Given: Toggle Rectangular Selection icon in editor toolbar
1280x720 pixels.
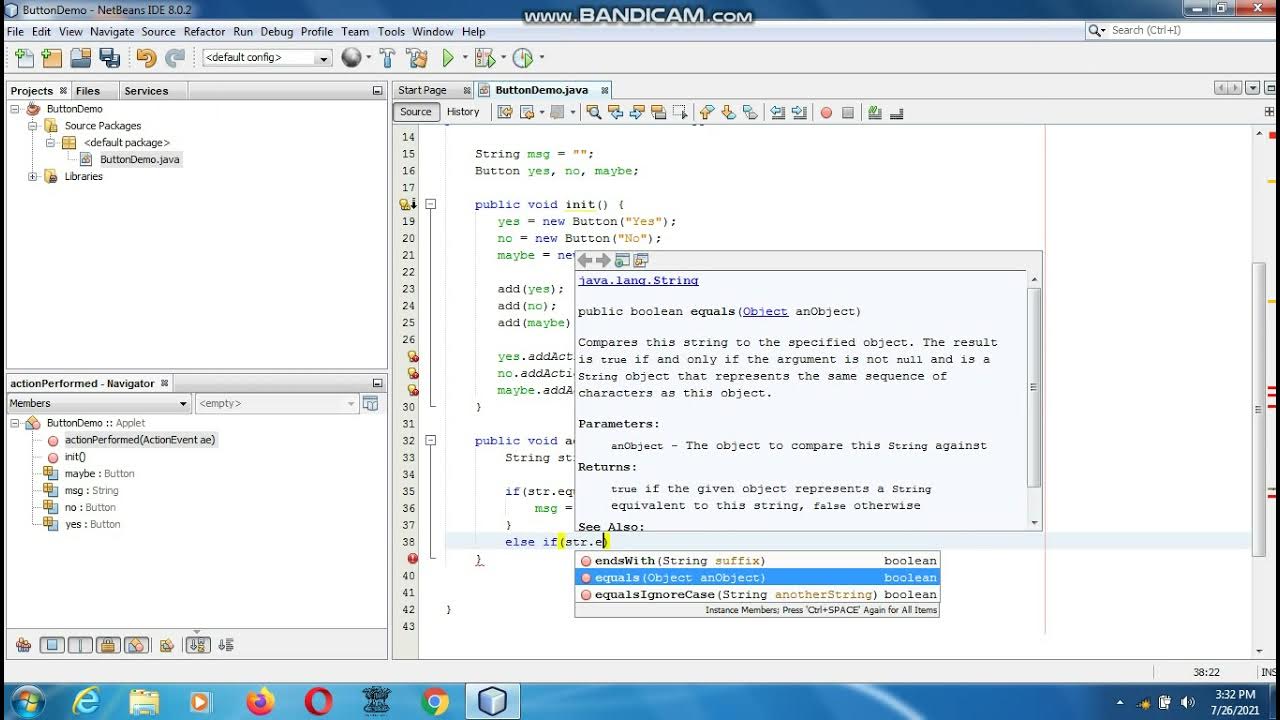Looking at the screenshot, I should coord(680,112).
